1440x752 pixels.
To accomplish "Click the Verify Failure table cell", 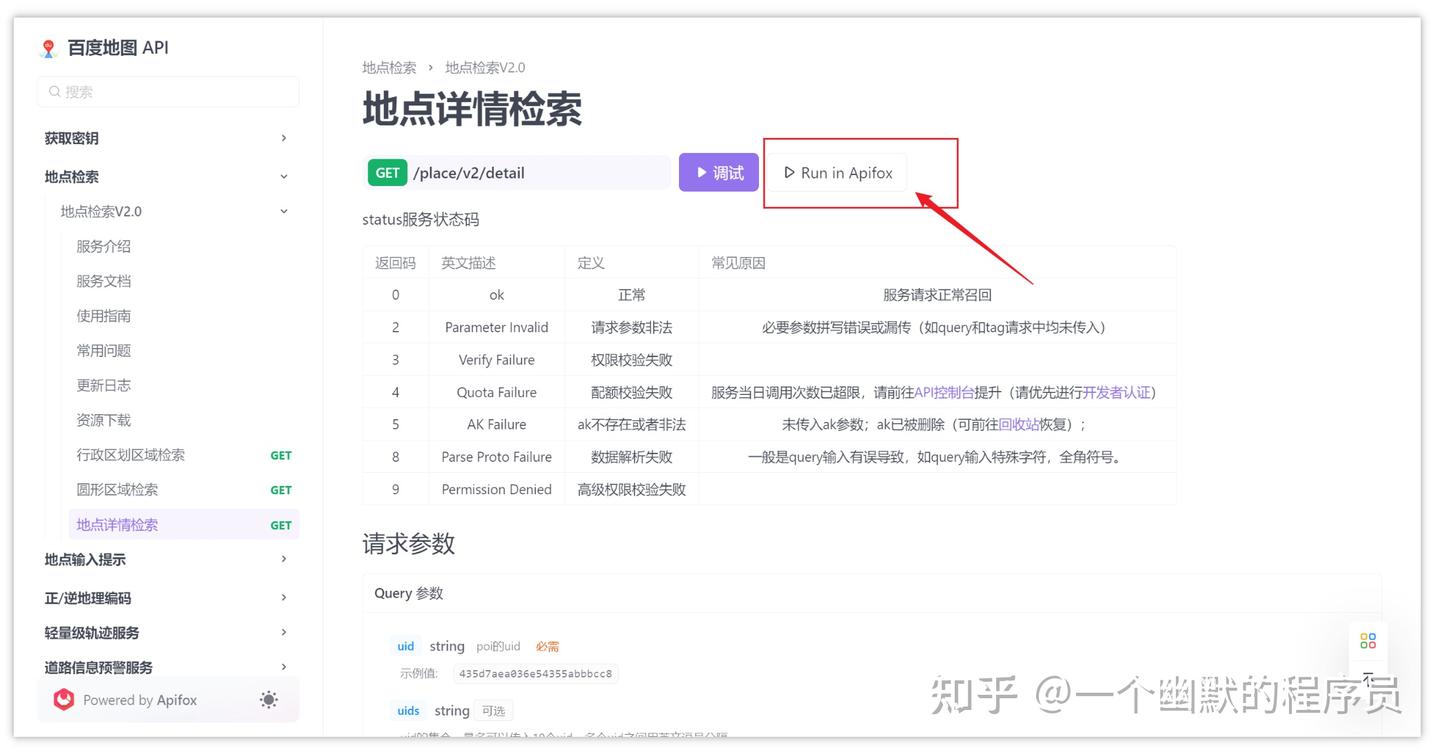I will (497, 360).
